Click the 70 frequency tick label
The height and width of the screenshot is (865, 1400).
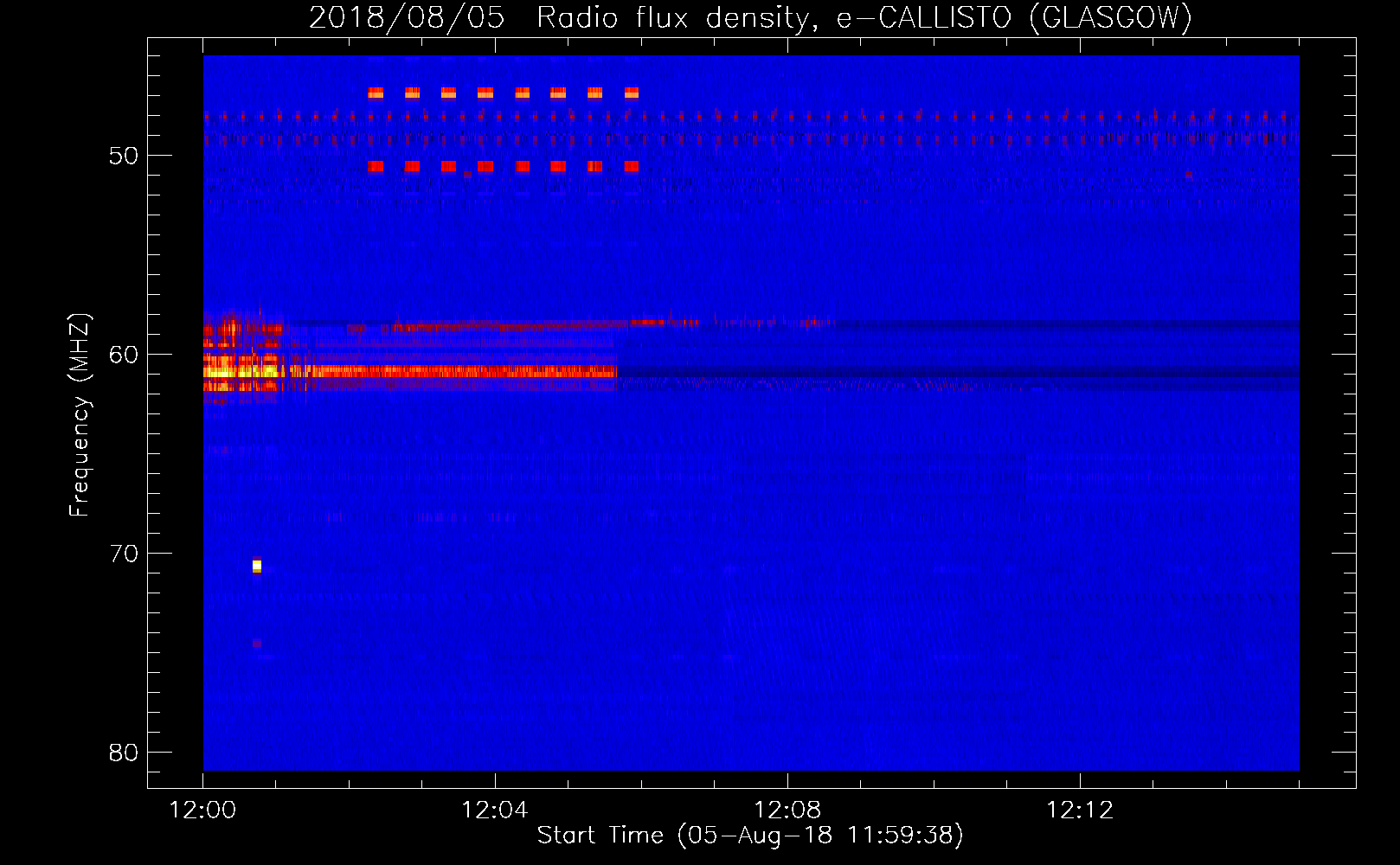pyautogui.click(x=124, y=554)
